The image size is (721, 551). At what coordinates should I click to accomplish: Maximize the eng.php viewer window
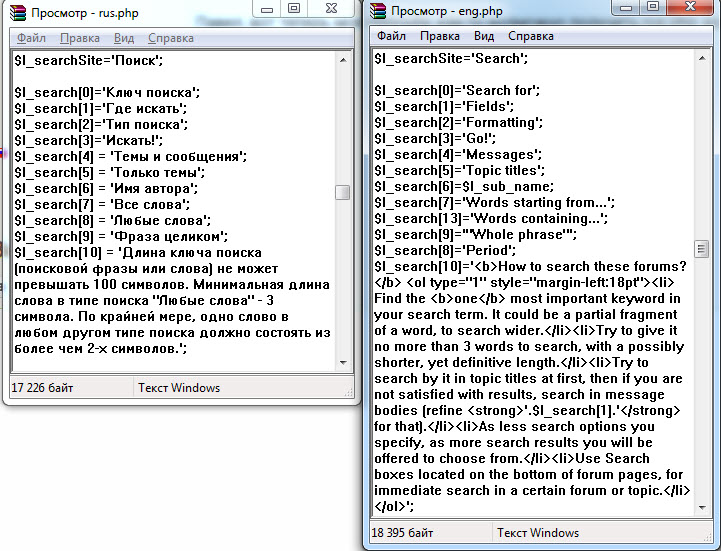point(652,6)
